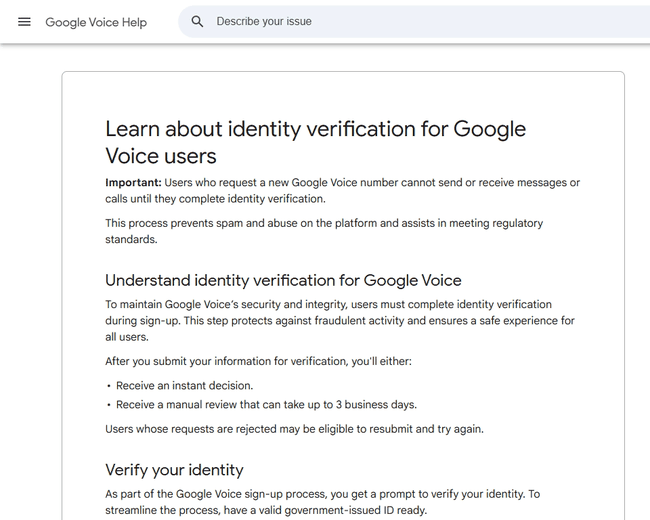Click the paragraph 'This process prevents spam and abuse'
The image size is (650, 520).
click(324, 231)
